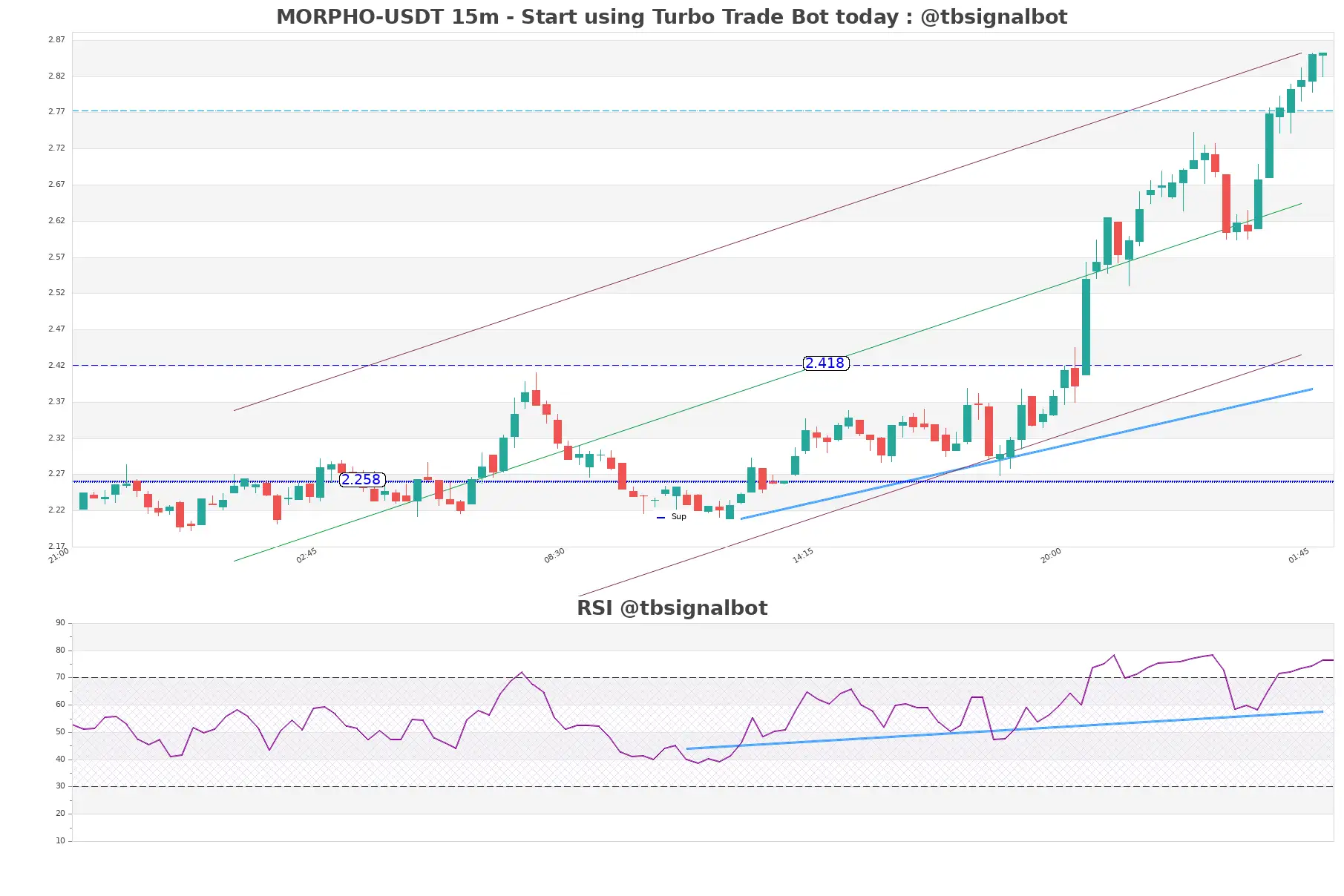Click the 14:15 time axis label
This screenshot has width=1344, height=896.
(803, 556)
